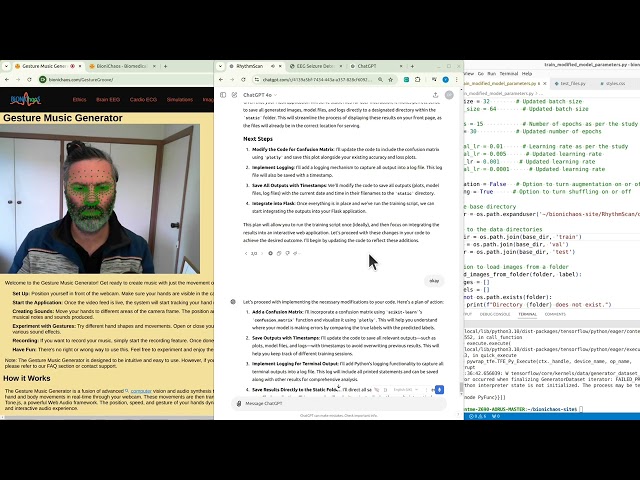Open the Terminal menu in VS Code

pos(509,74)
